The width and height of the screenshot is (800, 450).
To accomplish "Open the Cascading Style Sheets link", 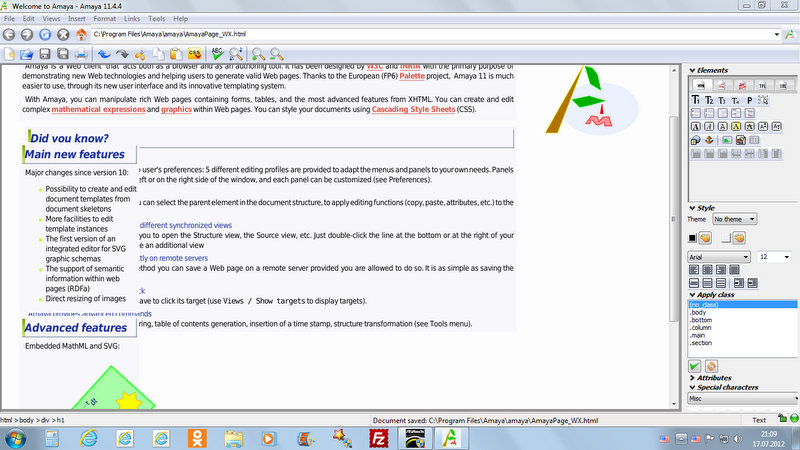I will (x=413, y=109).
